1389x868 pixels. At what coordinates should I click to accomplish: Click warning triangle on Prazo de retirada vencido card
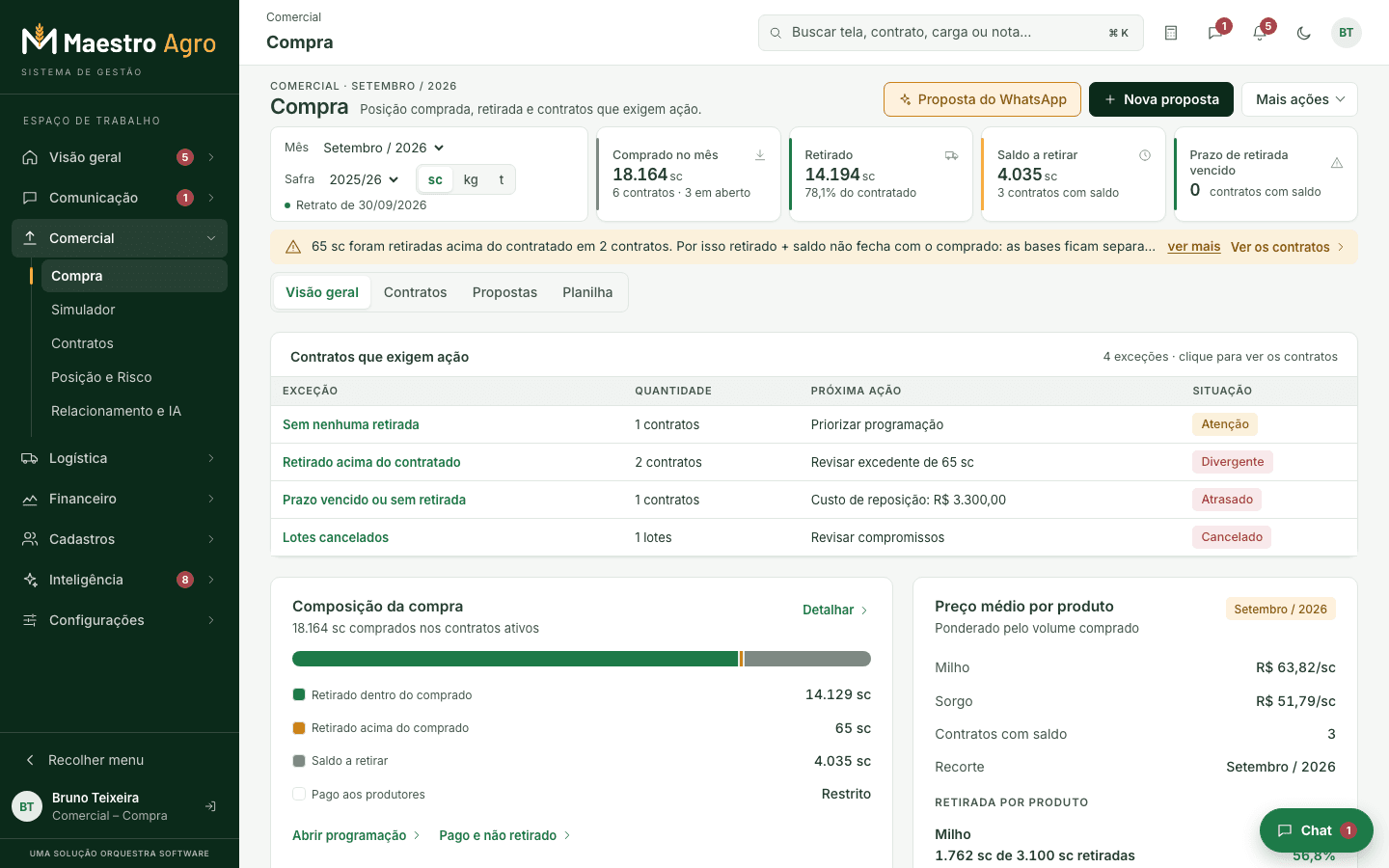(1337, 163)
